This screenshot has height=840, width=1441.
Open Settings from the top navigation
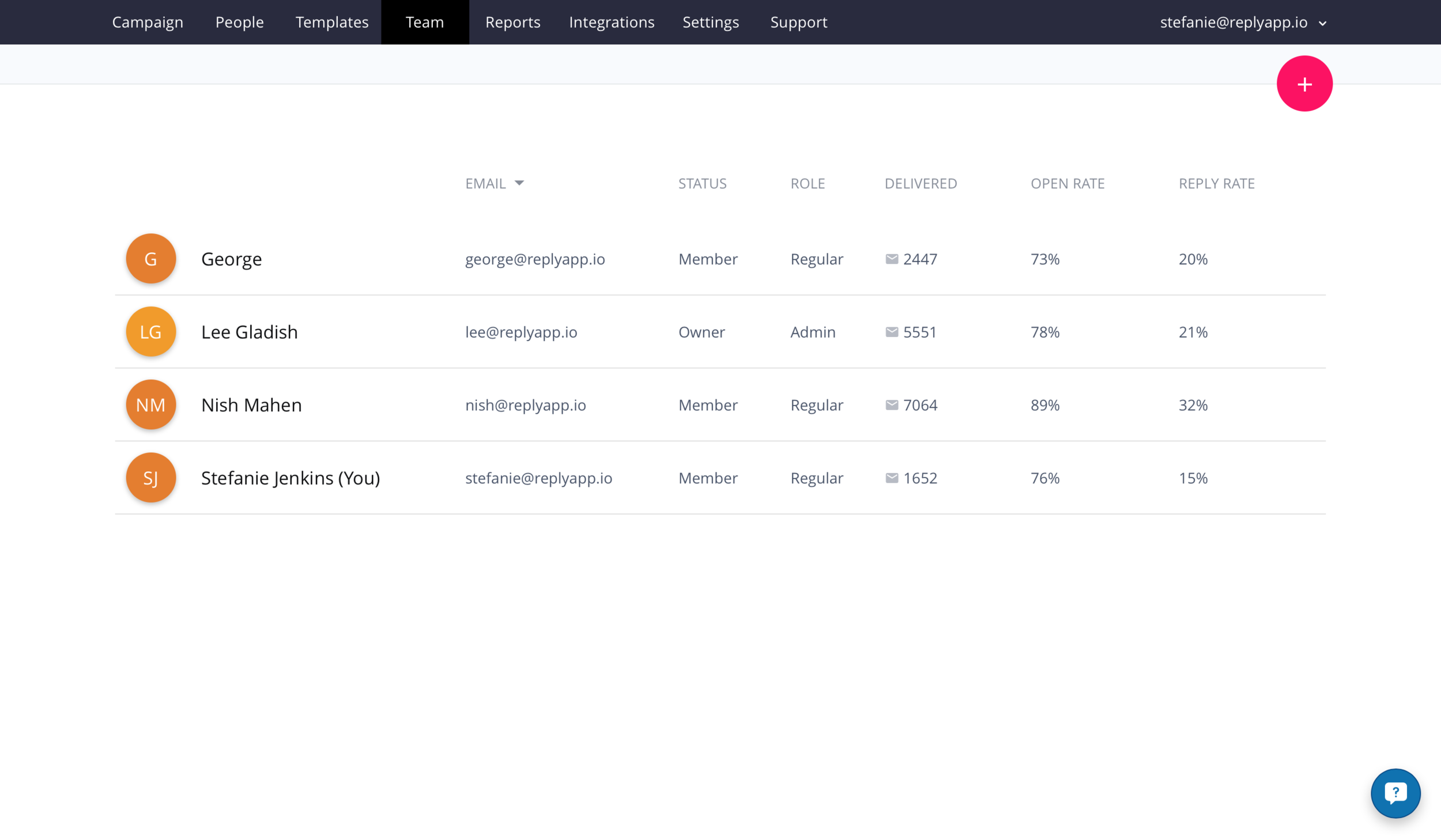click(x=711, y=22)
